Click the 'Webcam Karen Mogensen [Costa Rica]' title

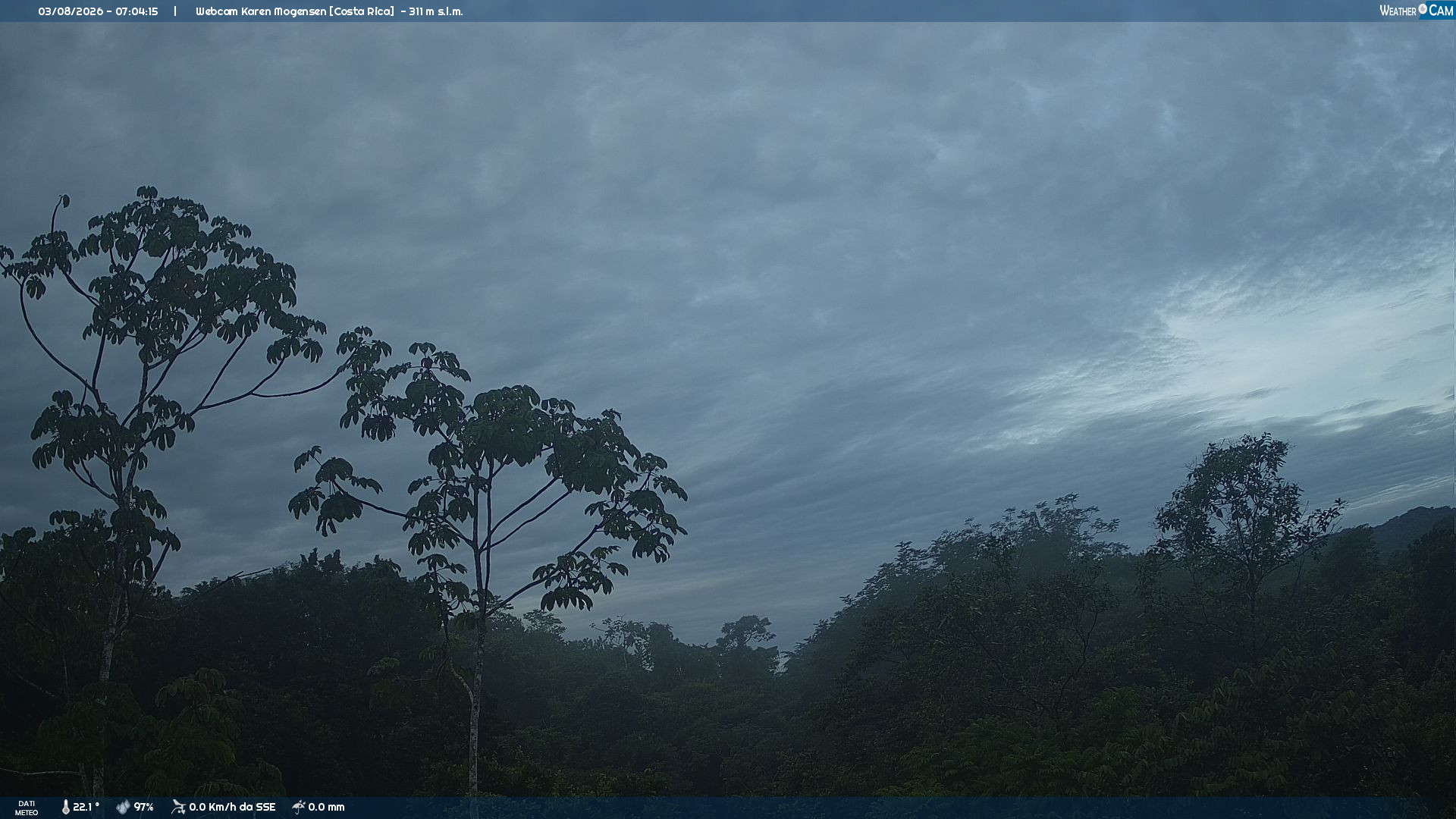point(295,11)
